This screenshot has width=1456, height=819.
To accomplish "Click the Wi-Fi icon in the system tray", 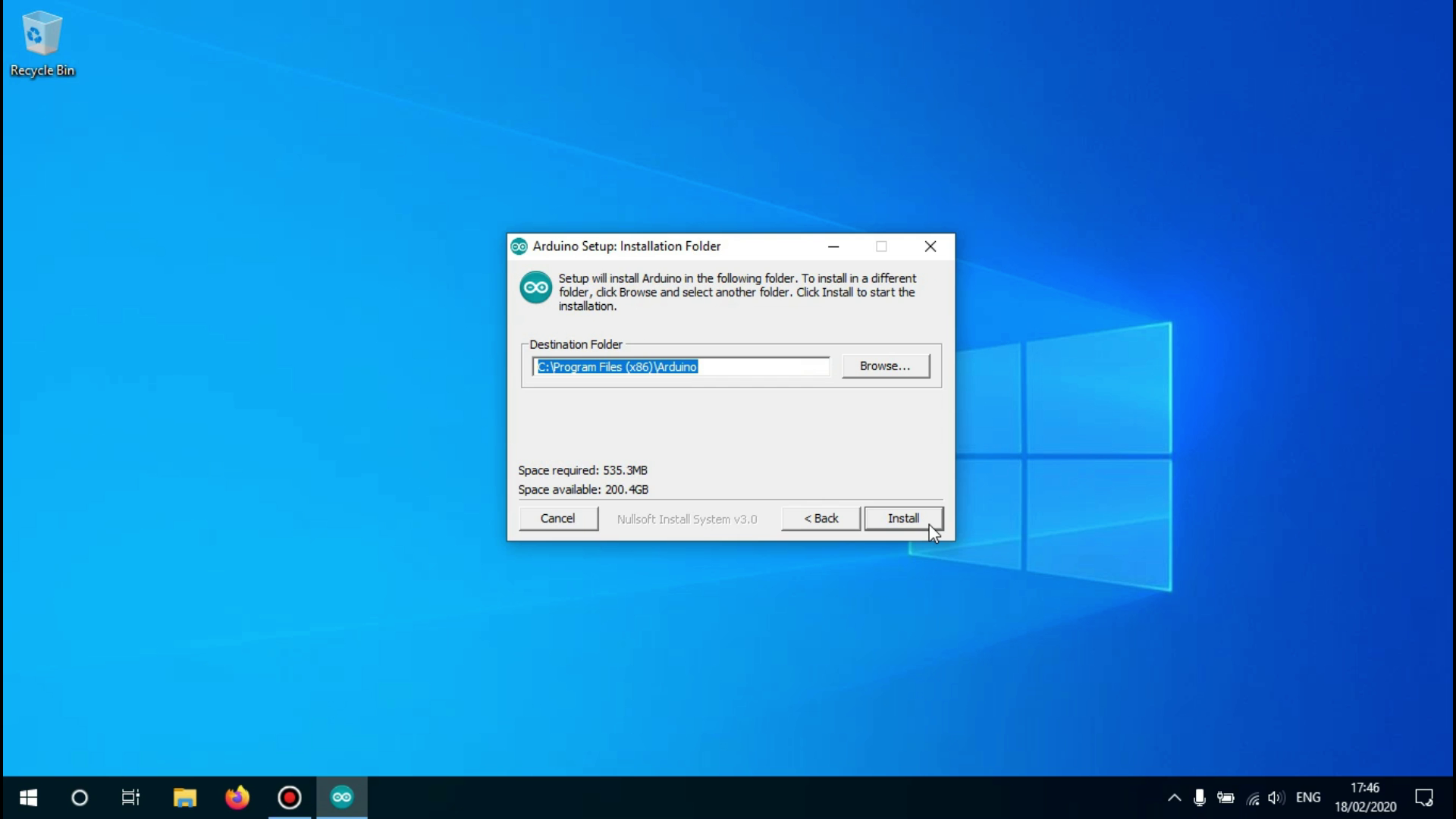I will 1251,797.
